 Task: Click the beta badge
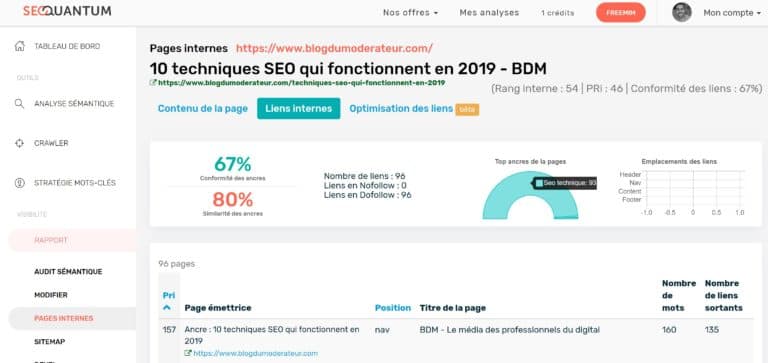(x=467, y=110)
